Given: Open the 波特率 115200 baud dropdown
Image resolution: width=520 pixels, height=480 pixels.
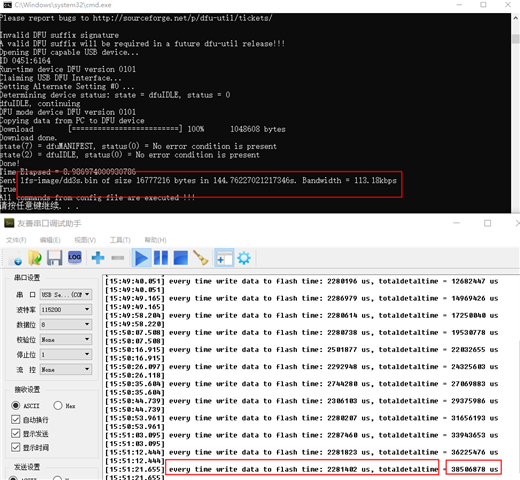Looking at the screenshot, I should (x=66, y=309).
